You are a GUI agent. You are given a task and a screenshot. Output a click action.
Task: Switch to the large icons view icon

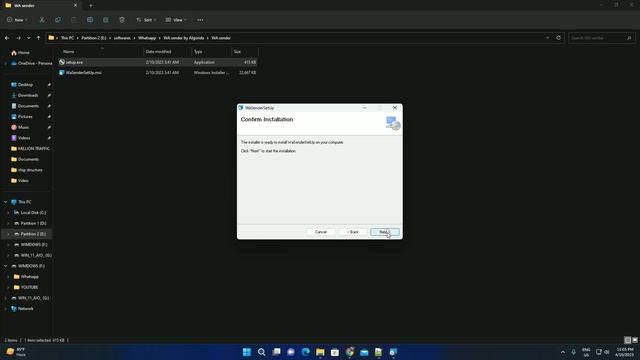click(635, 340)
